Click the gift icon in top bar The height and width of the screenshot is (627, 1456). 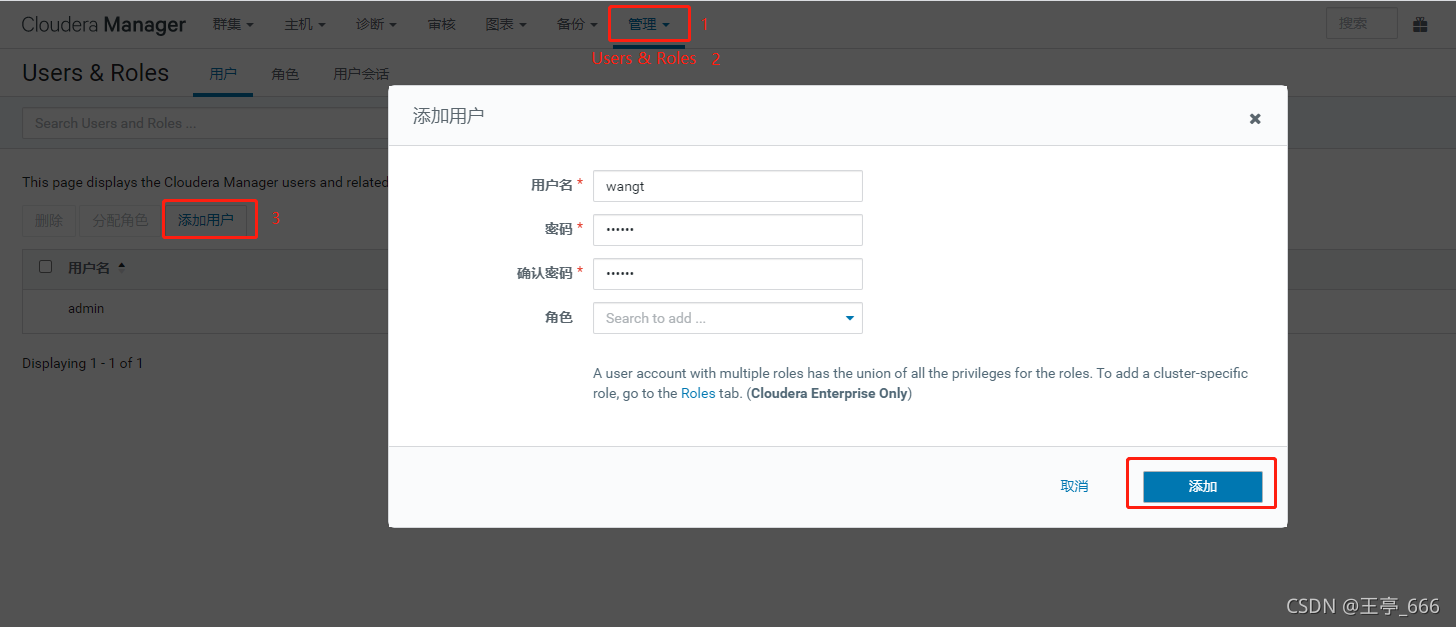[x=1420, y=24]
